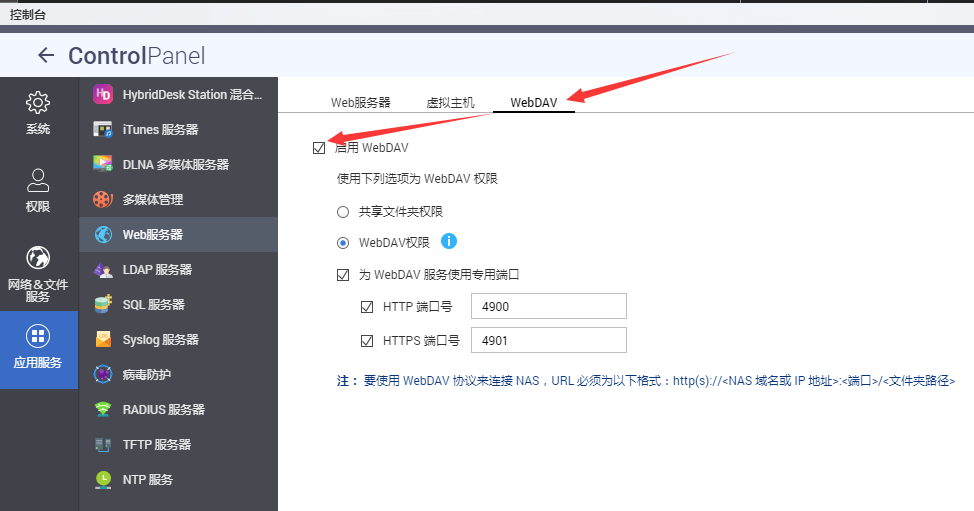This screenshot has width=974, height=511.
Task: Toggle the HTTP 端口号 checkbox
Action: point(367,307)
